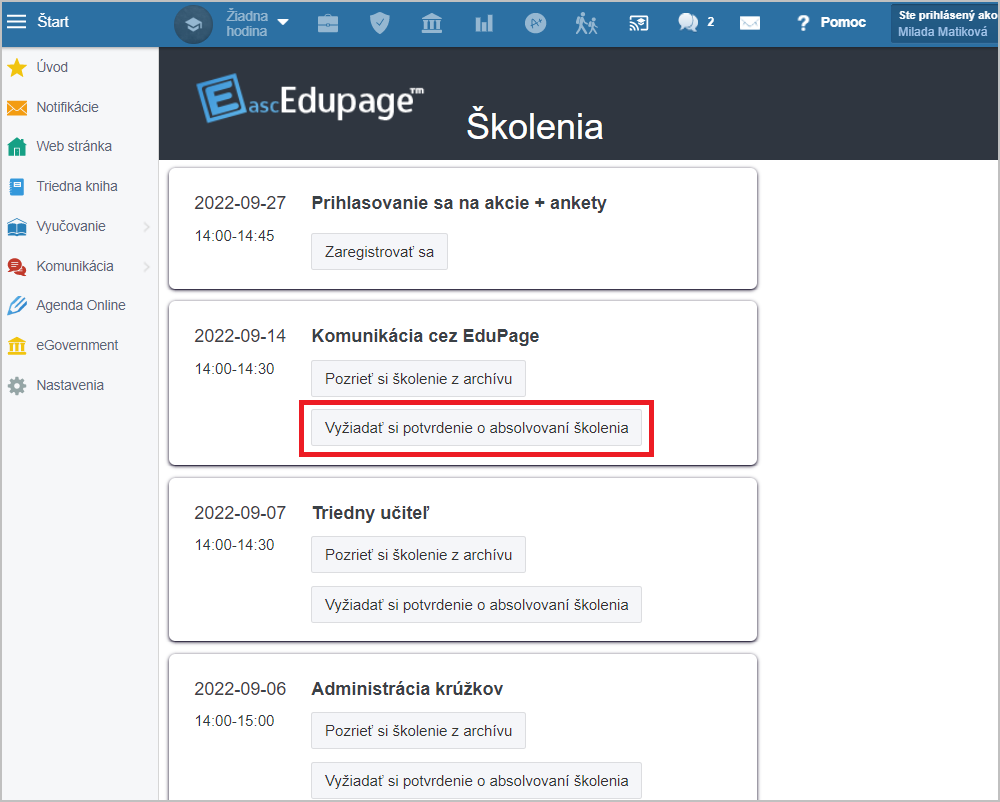Viewport: 1000px width, 802px height.
Task: Click date 2022-09-06
Action: pos(240,689)
